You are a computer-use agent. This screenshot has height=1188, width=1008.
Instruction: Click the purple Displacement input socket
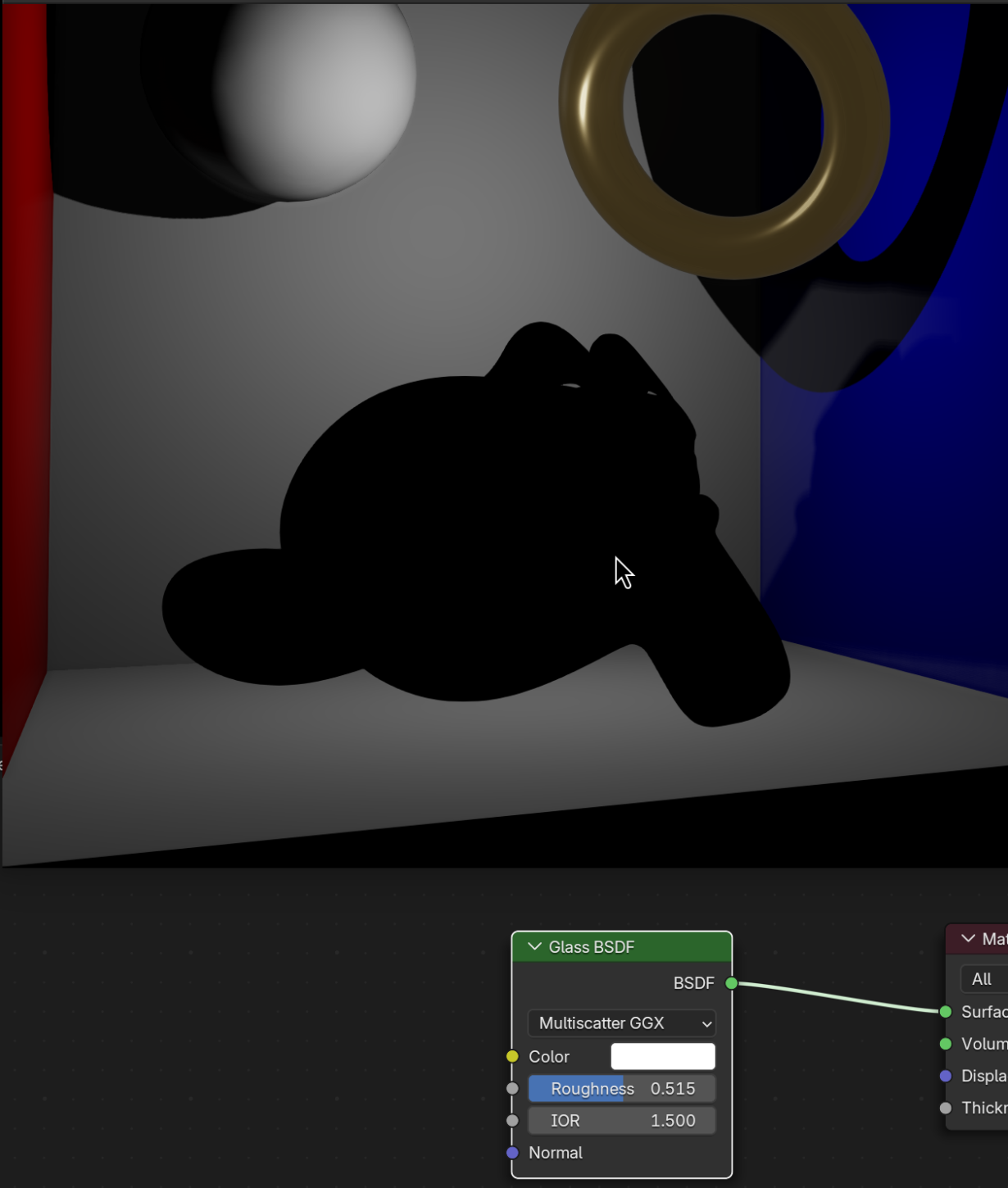pos(946,1076)
